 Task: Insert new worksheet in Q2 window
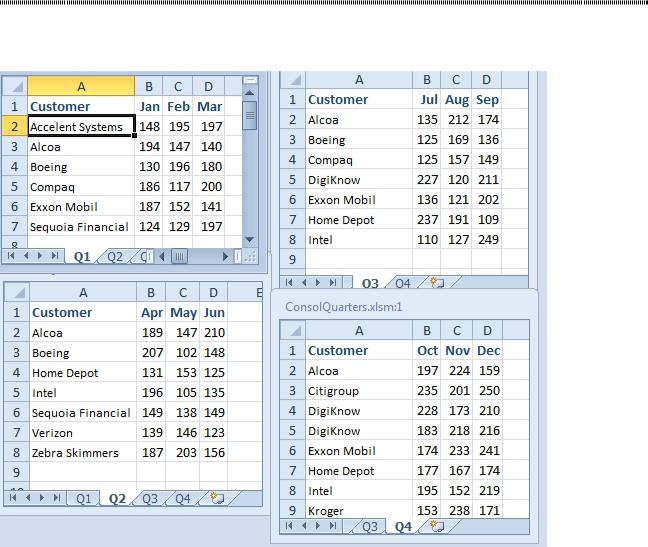[x=217, y=498]
